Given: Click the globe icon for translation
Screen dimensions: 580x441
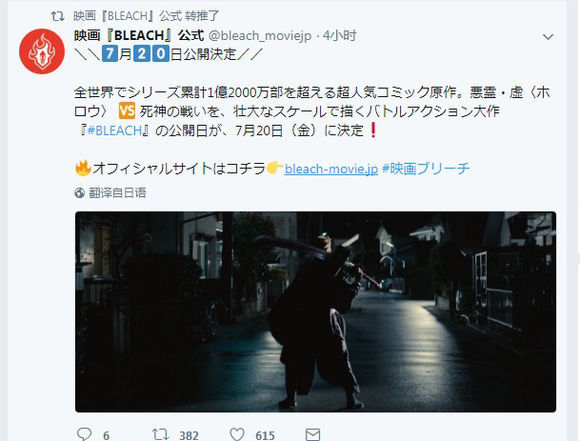Looking at the screenshot, I should coord(80,193).
